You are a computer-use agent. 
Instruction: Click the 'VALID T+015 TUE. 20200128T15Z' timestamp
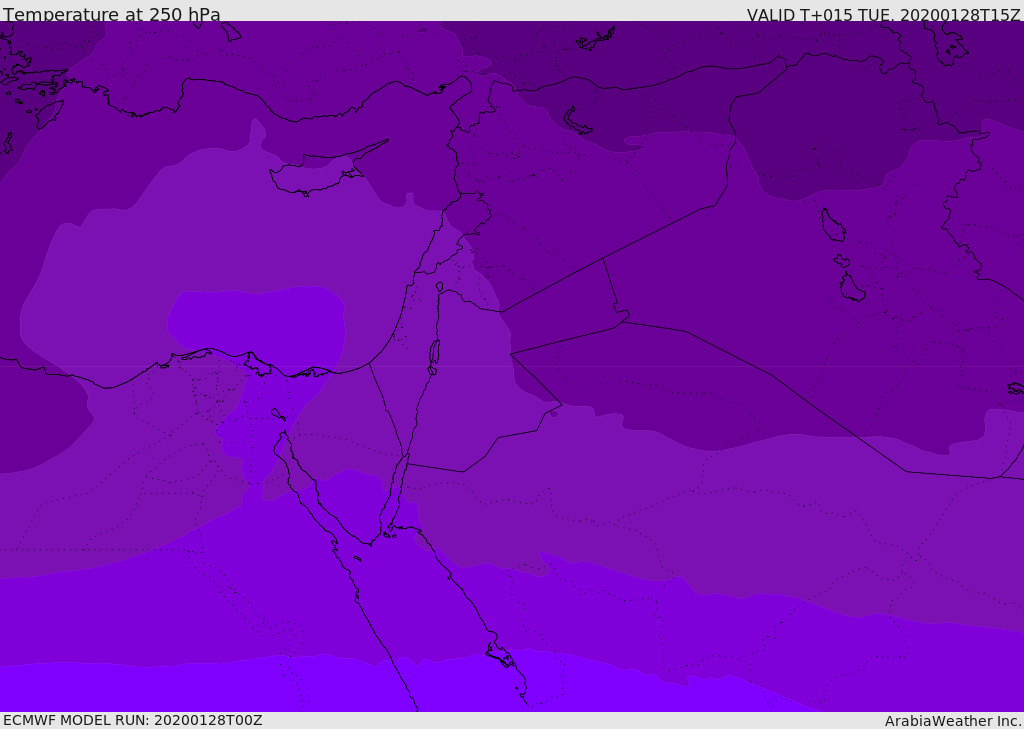point(884,14)
